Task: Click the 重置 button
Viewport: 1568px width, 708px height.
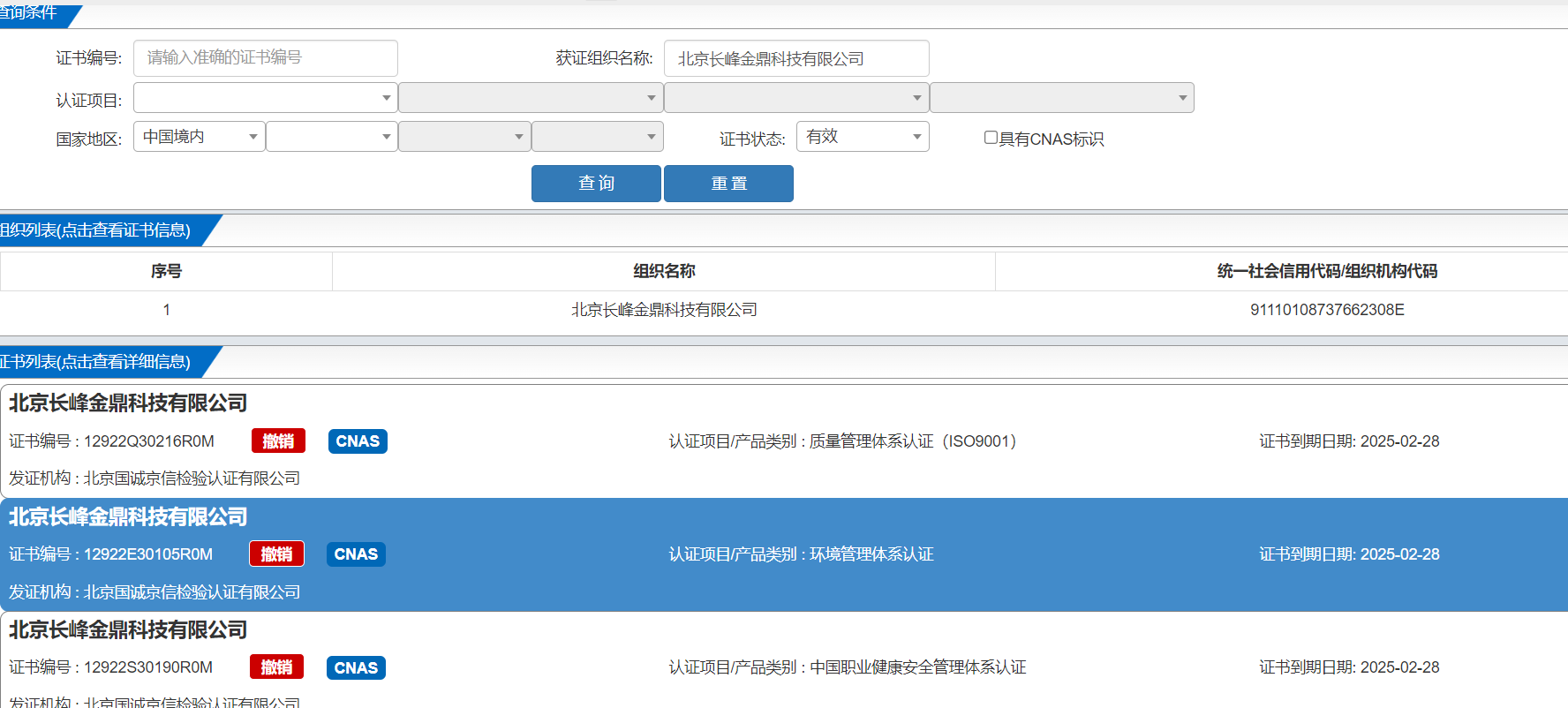Action: 728,184
